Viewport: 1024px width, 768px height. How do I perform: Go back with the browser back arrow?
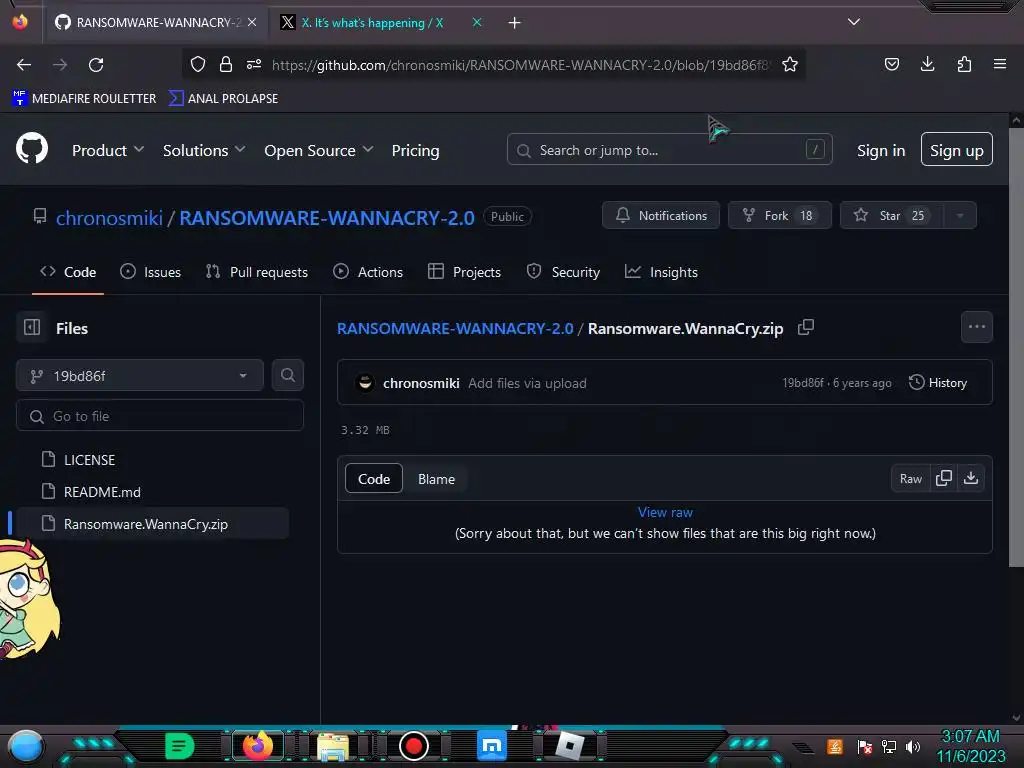[x=24, y=65]
